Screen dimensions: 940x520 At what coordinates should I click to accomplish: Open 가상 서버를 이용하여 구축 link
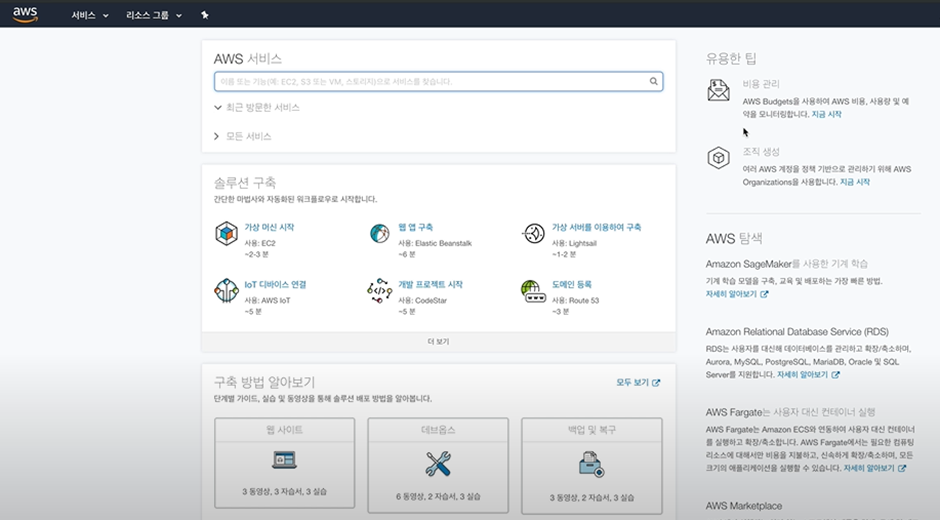(596, 227)
